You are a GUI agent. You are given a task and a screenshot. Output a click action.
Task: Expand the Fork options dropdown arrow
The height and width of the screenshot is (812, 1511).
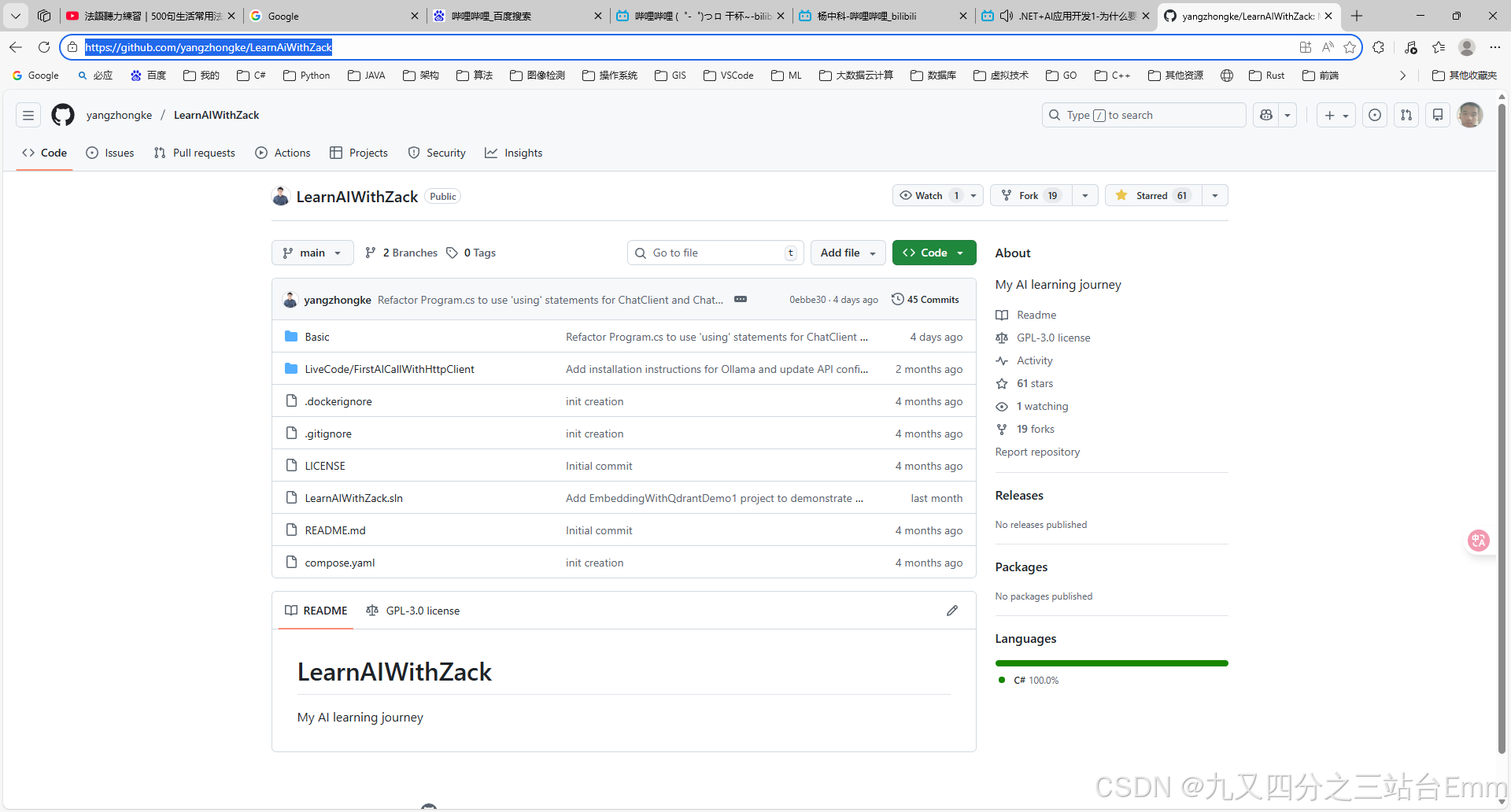coord(1085,195)
